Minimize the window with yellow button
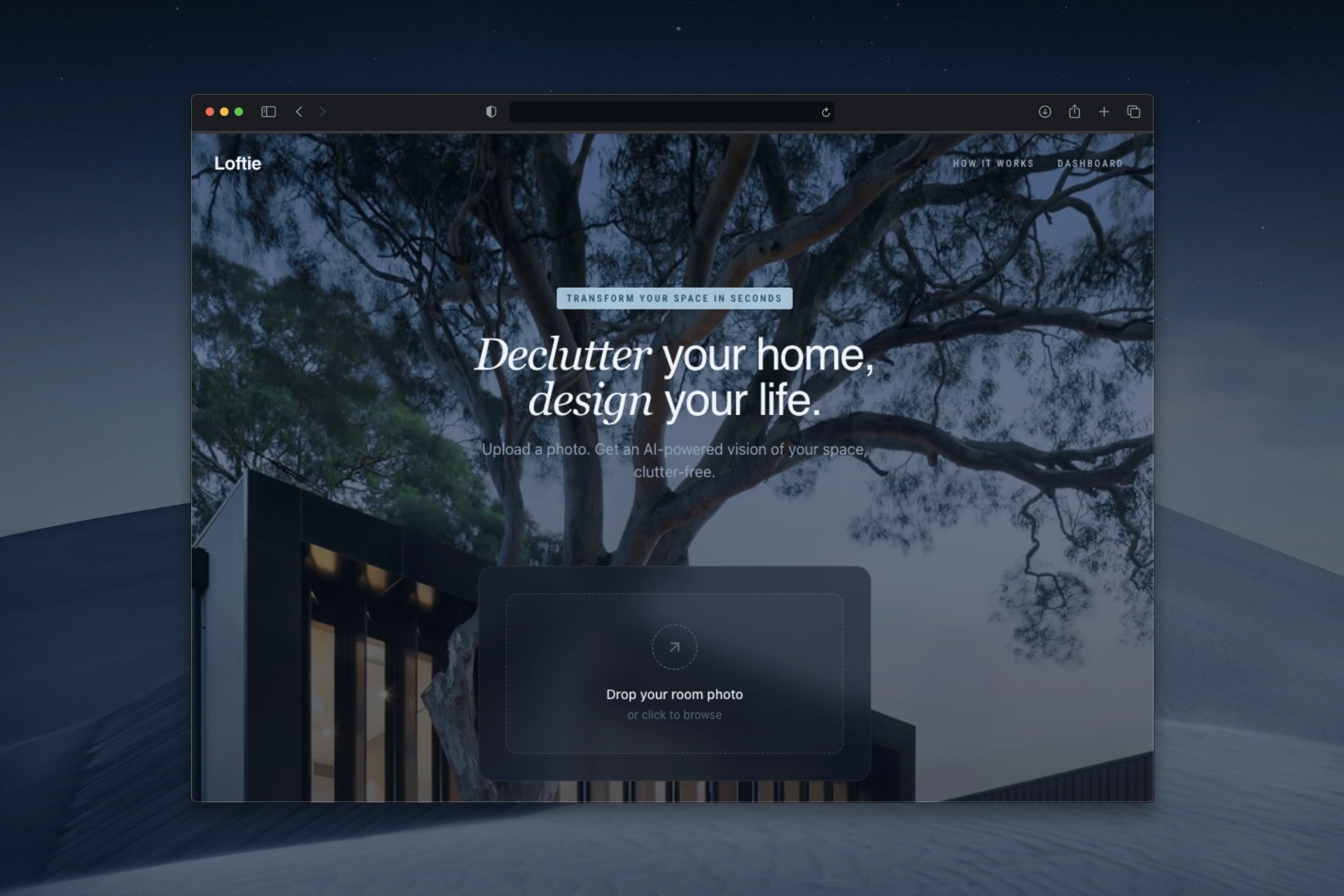 pyautogui.click(x=224, y=112)
